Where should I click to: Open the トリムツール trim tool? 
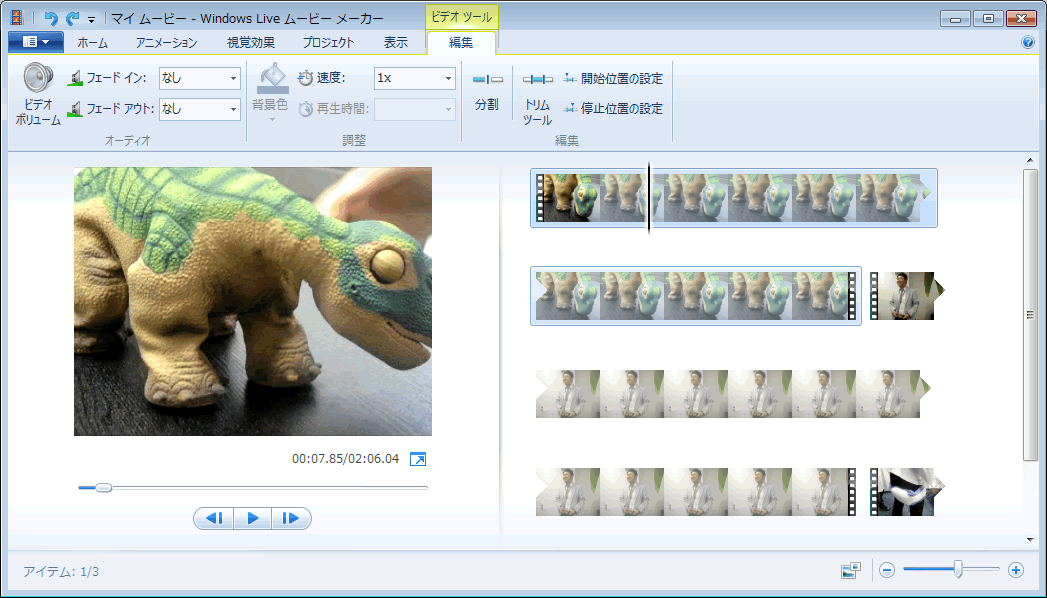click(537, 80)
